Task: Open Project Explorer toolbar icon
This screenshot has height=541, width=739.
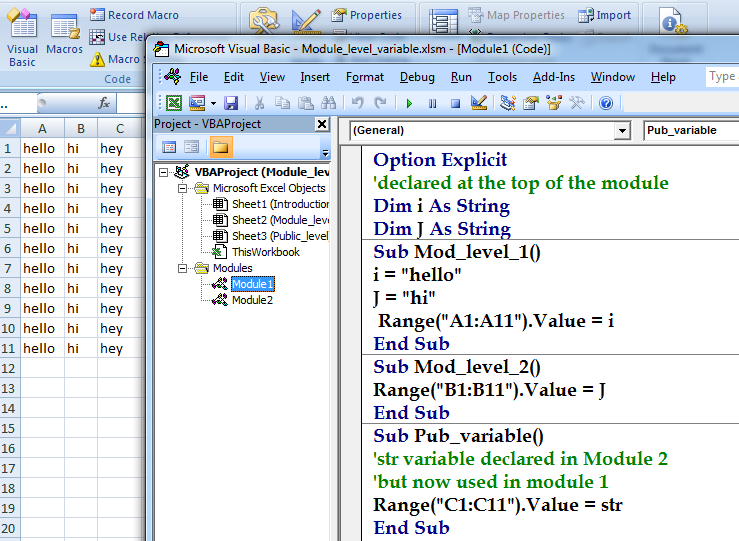Action: [x=508, y=103]
